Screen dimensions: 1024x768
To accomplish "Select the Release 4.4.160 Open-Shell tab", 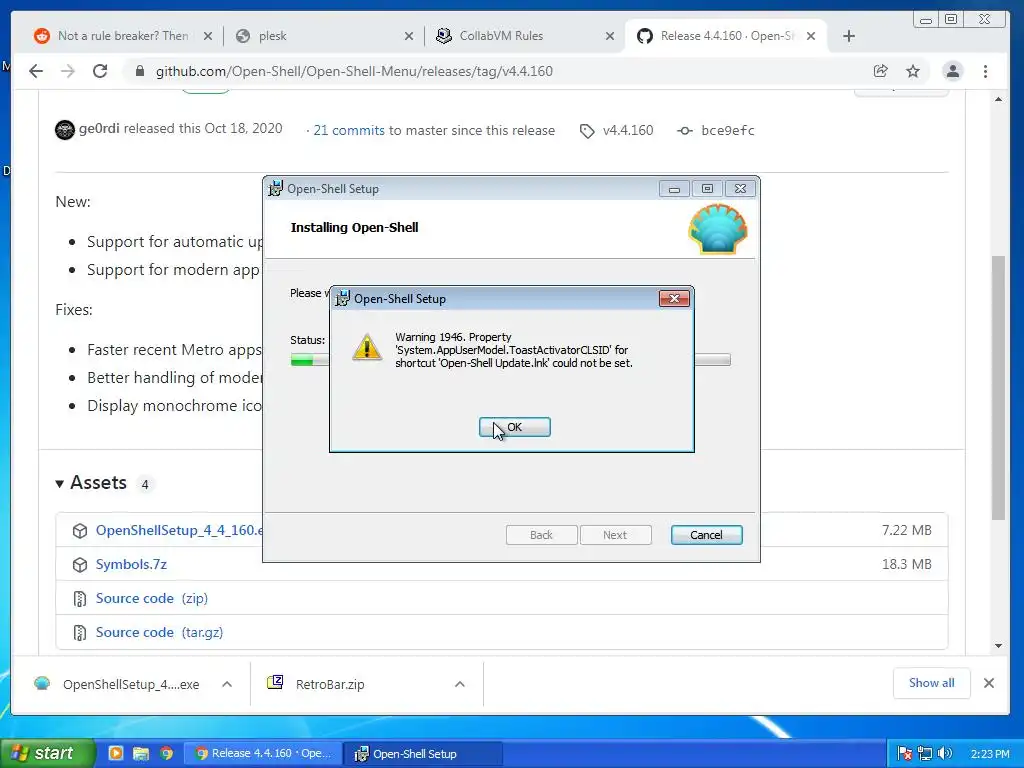I will [x=725, y=36].
